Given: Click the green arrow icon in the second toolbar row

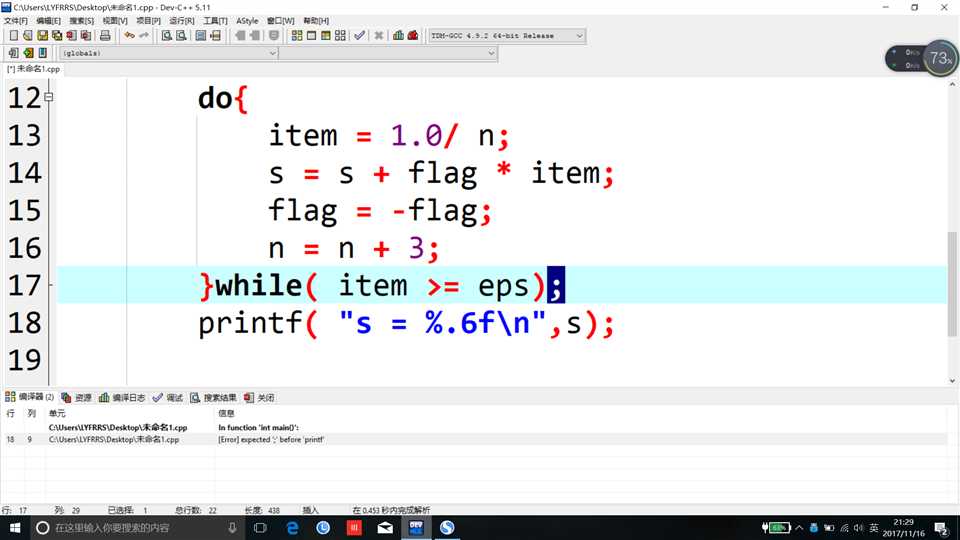Looking at the screenshot, I should point(28,53).
